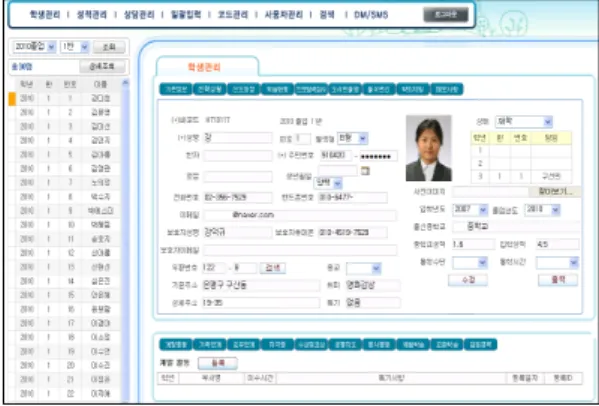
Task: Expand the 졸업년도 dropdown showing 2010
Action: (x=542, y=210)
